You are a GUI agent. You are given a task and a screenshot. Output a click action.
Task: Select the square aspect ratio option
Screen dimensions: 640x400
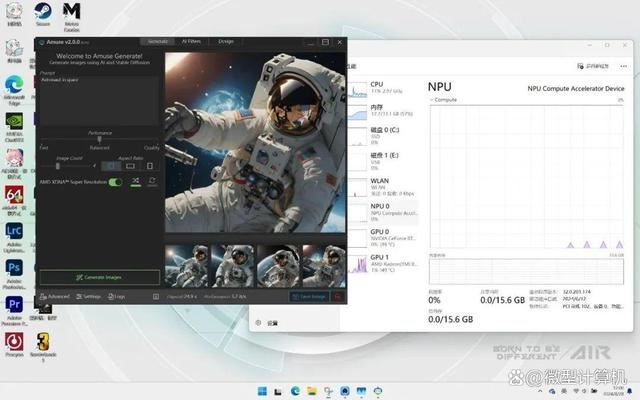point(111,166)
